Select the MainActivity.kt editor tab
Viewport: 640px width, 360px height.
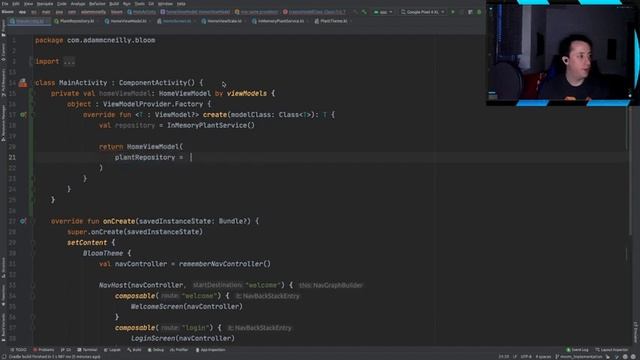[x=29, y=21]
